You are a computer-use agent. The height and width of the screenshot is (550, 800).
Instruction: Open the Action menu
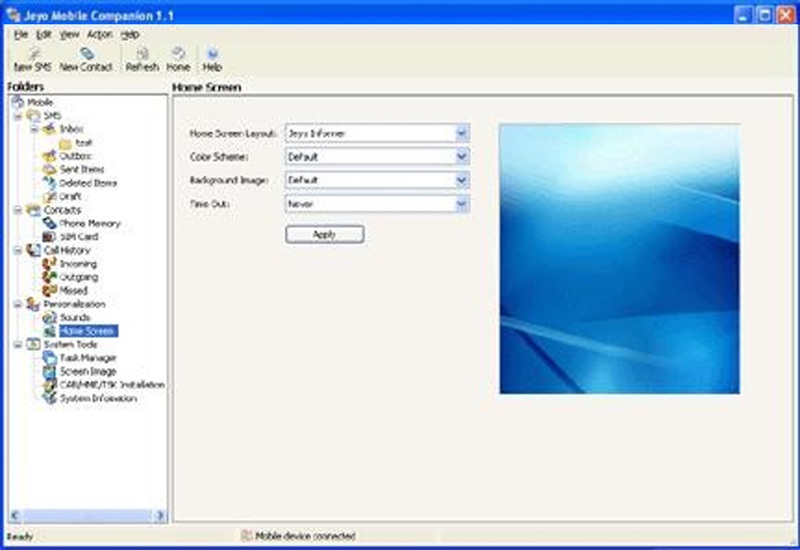[x=99, y=34]
